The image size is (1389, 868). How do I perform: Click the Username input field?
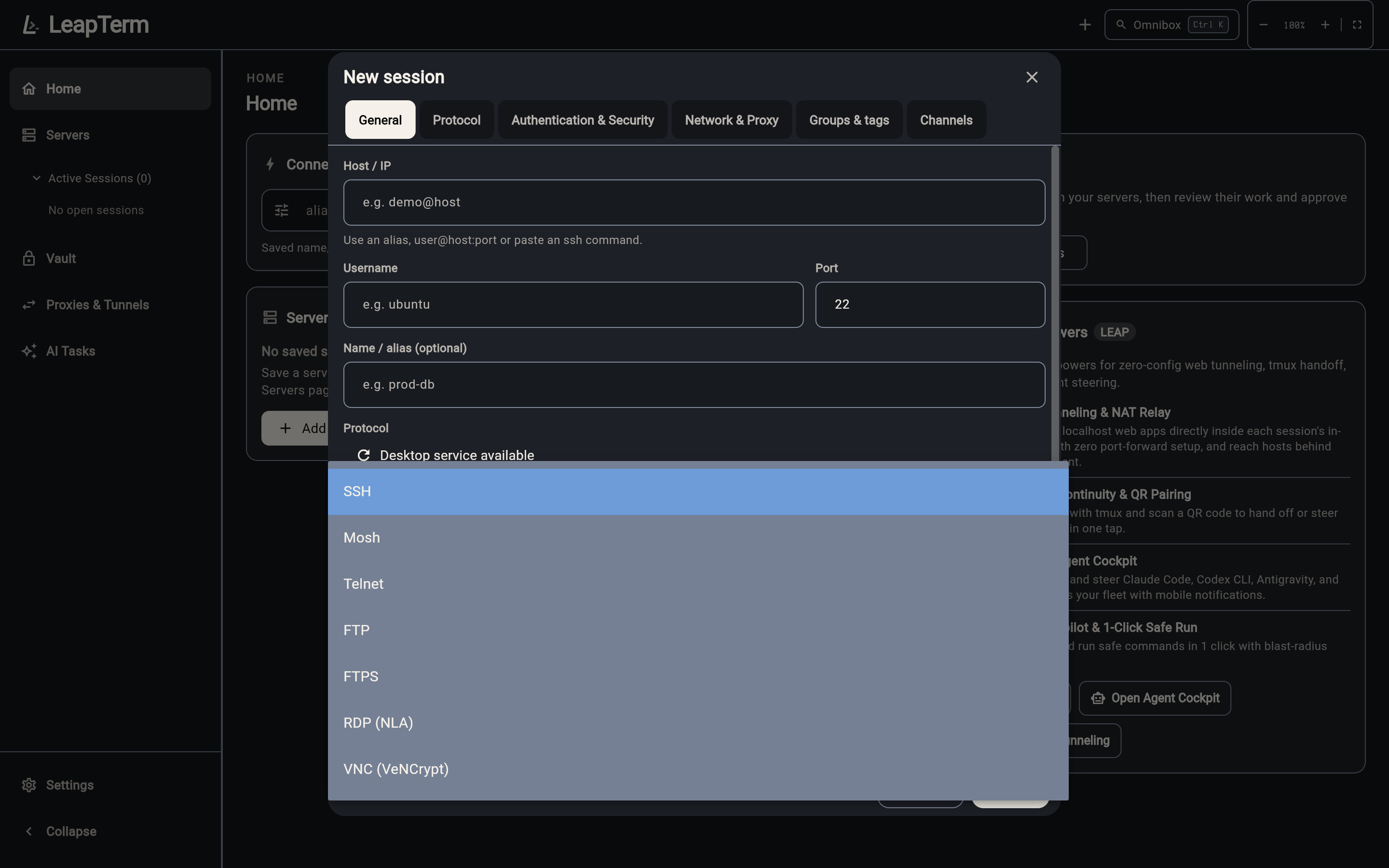[573, 305]
